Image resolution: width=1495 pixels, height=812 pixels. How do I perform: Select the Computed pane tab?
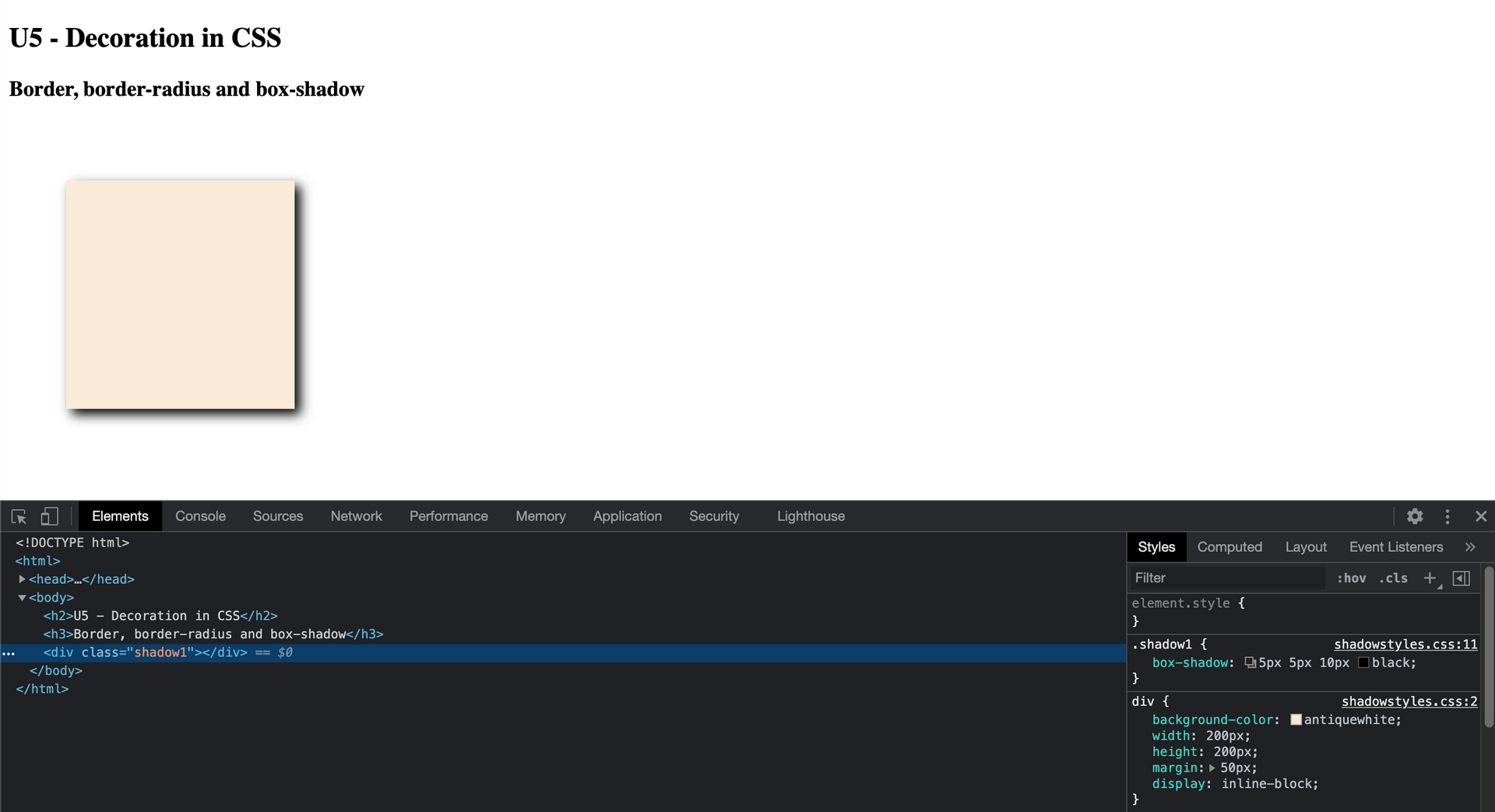point(1229,547)
